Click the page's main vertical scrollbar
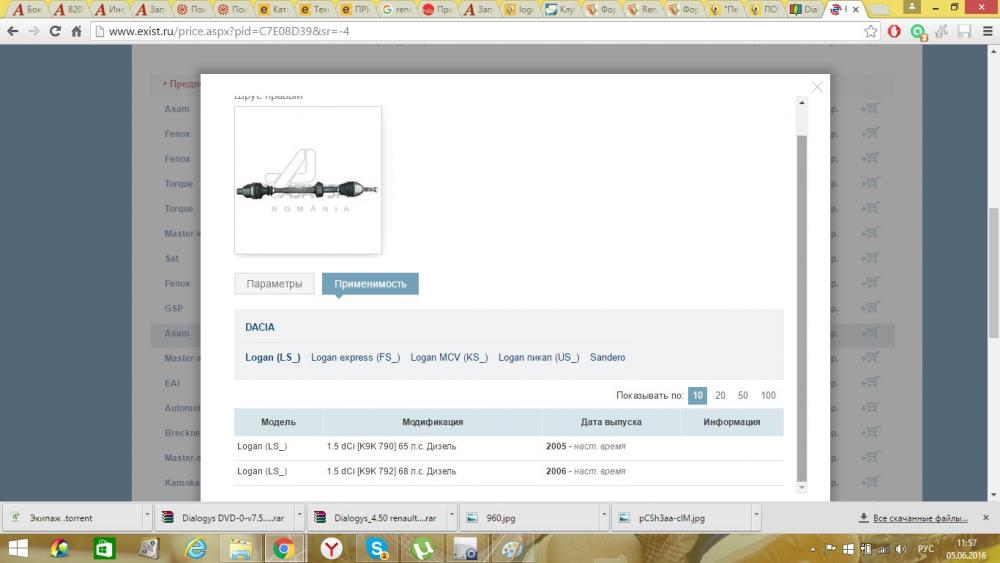The width and height of the screenshot is (1000, 563). point(994,274)
